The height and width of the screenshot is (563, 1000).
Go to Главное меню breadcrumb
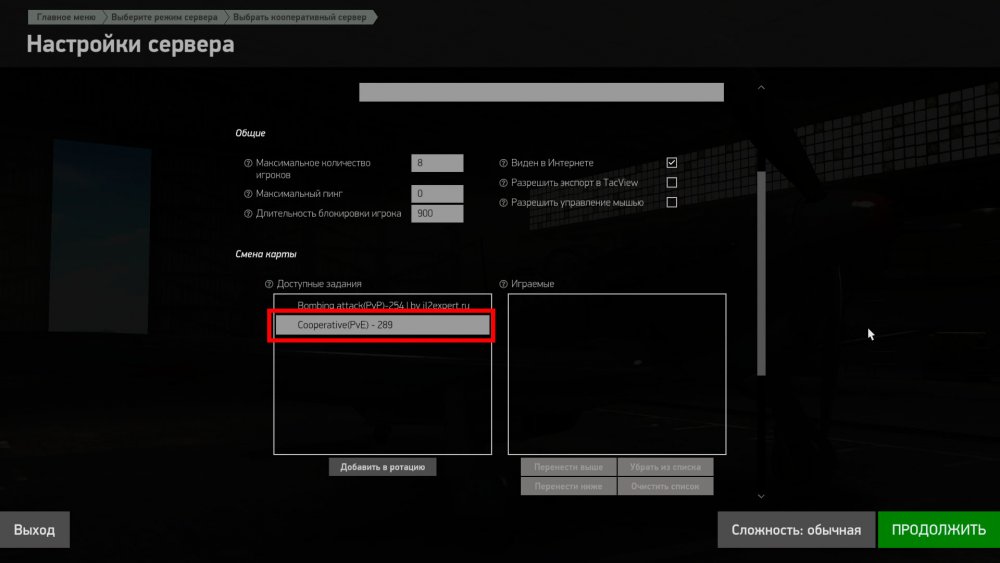pyautogui.click(x=66, y=17)
